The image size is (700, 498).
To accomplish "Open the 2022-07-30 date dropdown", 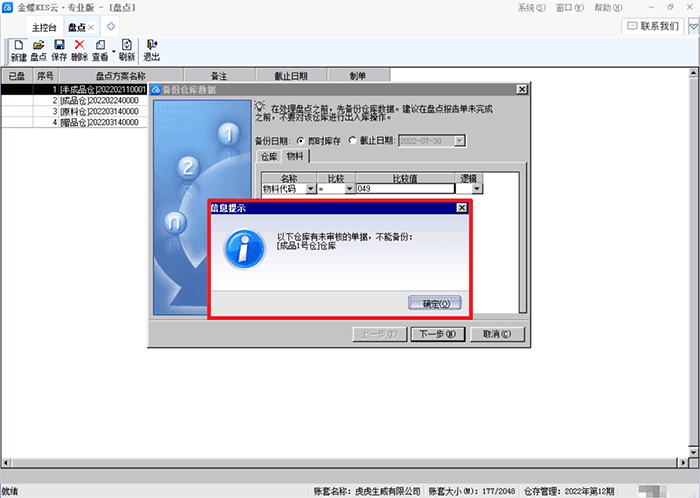I will pos(459,141).
